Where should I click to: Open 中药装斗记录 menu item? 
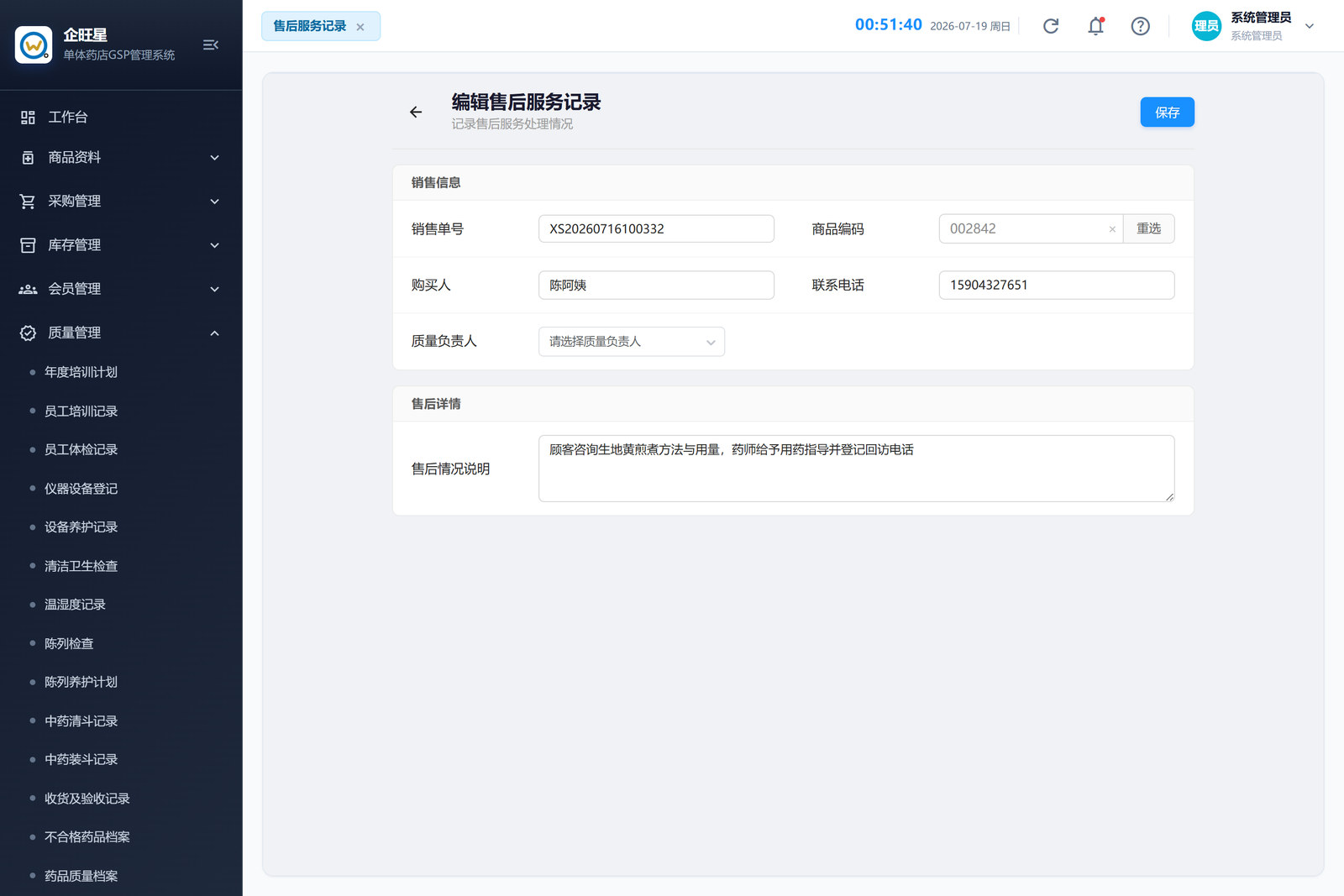(x=81, y=760)
